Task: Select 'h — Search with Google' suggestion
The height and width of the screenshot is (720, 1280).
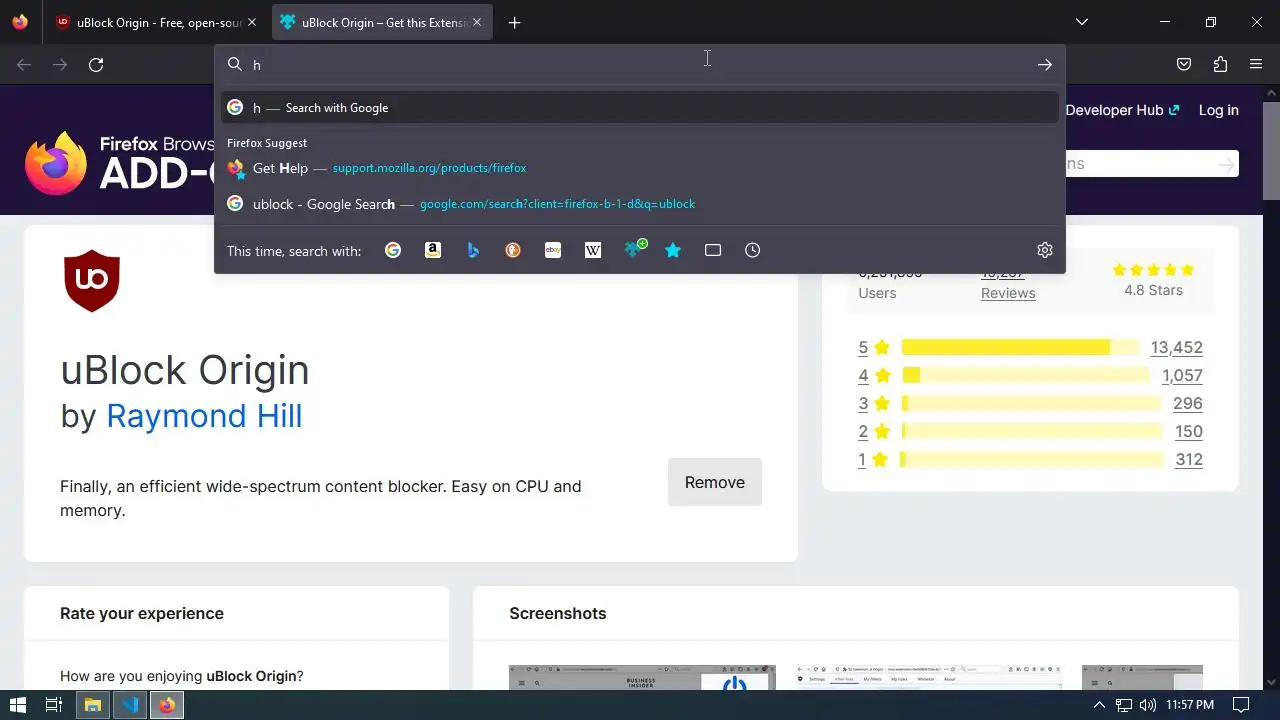Action: pyautogui.click(x=639, y=107)
